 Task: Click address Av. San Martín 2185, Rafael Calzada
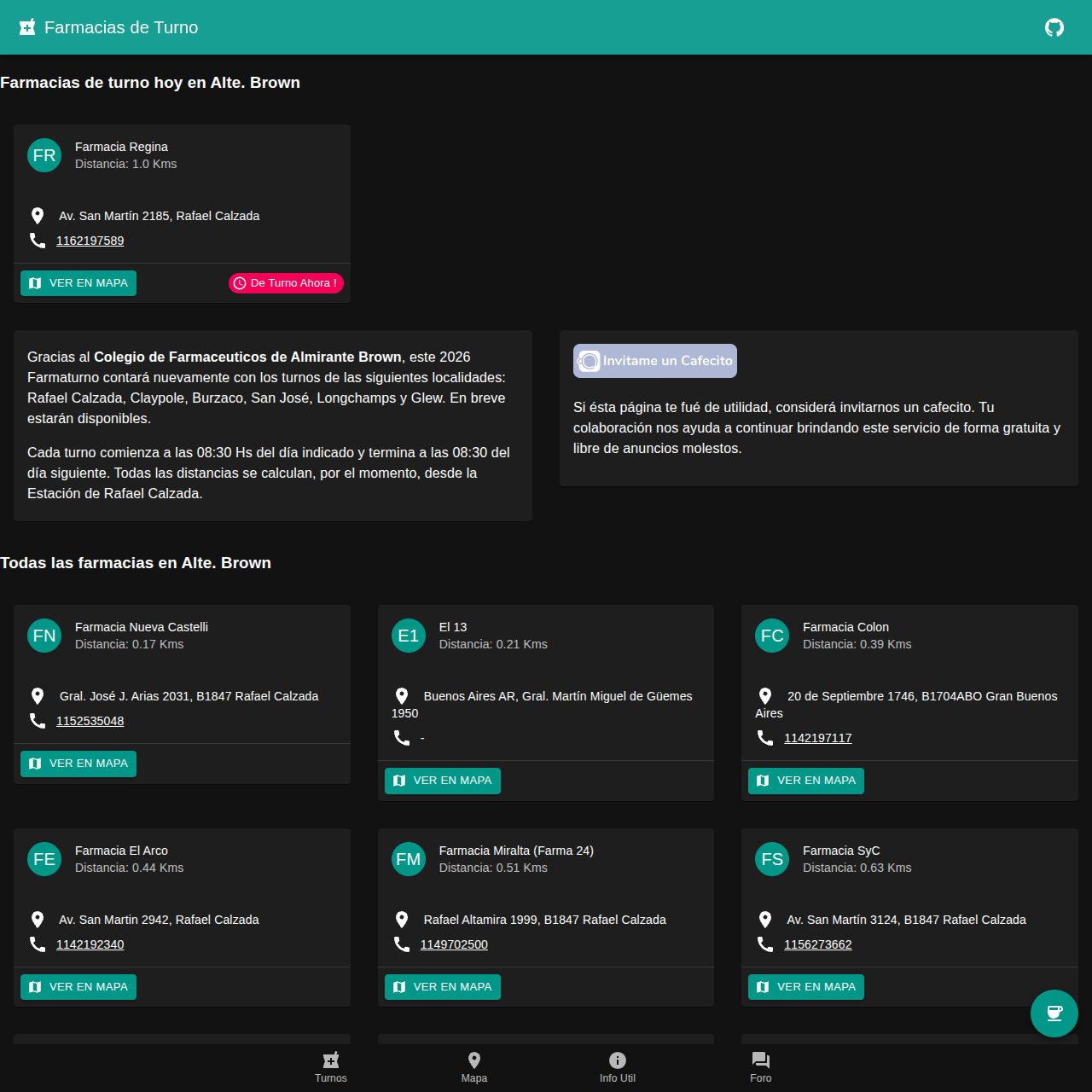pos(160,216)
